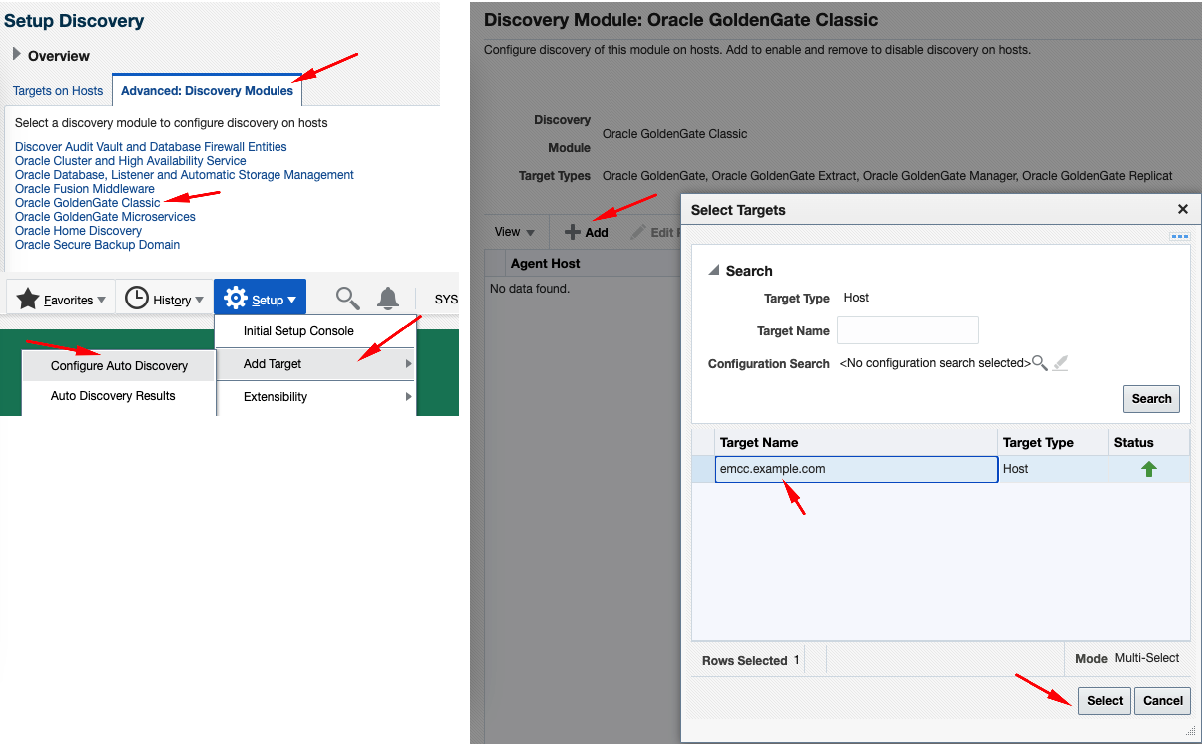Collapse the Search section triangle
The height and width of the screenshot is (745, 1203).
coord(714,270)
